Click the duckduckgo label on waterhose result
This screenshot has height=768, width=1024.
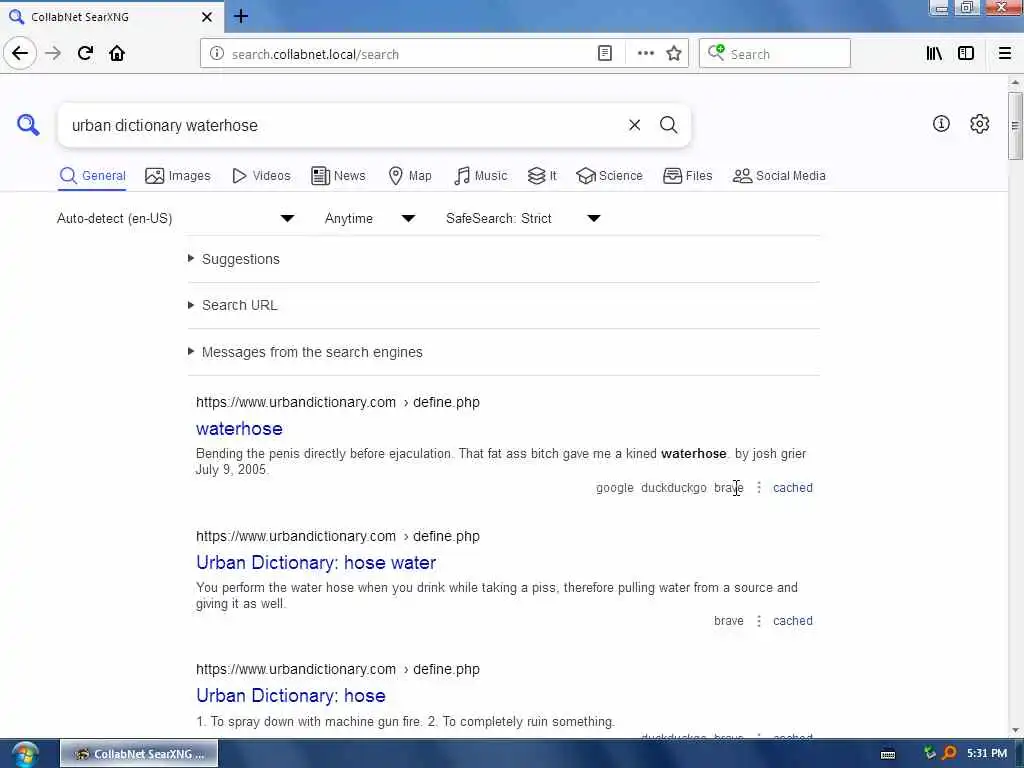pos(673,488)
